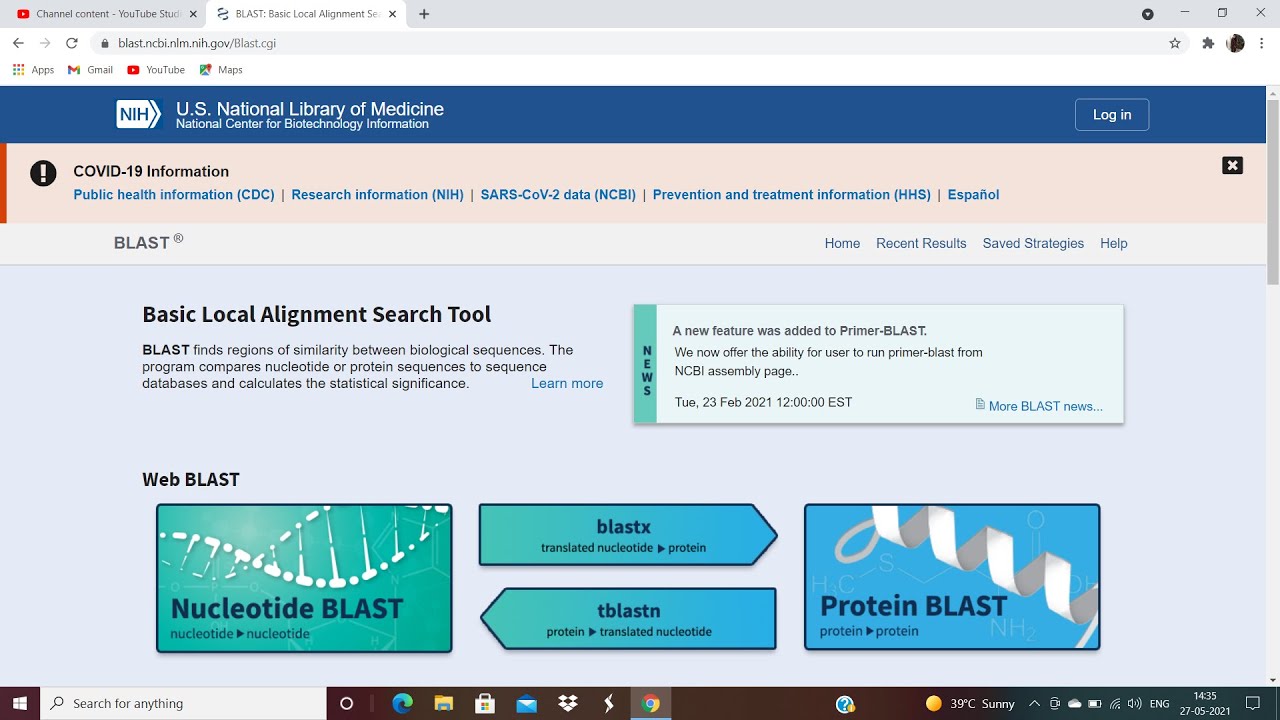Open weather widget showing 39°C Sunny

[970, 703]
